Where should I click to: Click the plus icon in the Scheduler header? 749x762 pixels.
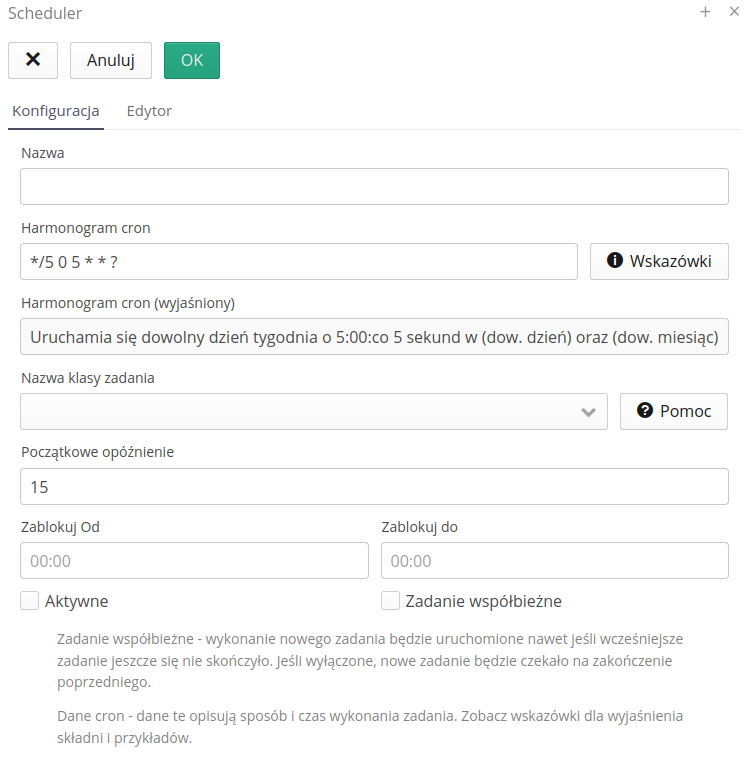coord(705,13)
